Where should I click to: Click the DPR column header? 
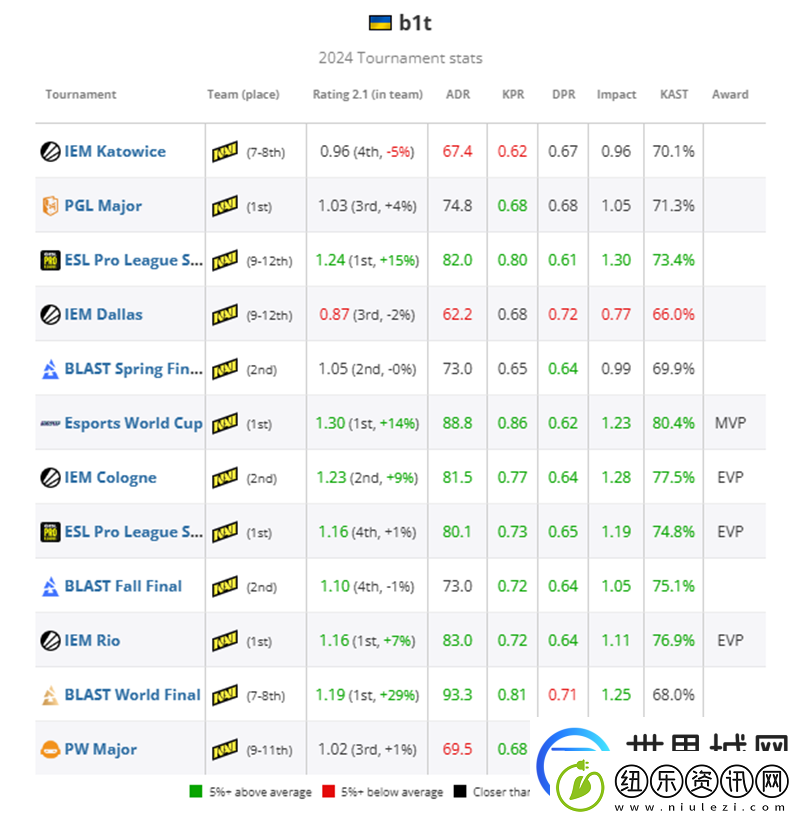(563, 95)
